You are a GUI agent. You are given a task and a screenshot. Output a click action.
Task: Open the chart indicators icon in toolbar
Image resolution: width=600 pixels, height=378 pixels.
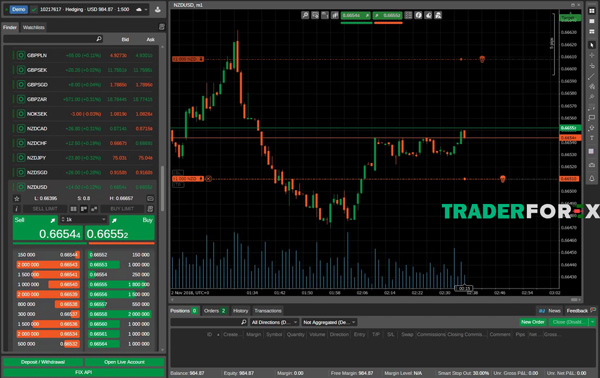[x=335, y=15]
